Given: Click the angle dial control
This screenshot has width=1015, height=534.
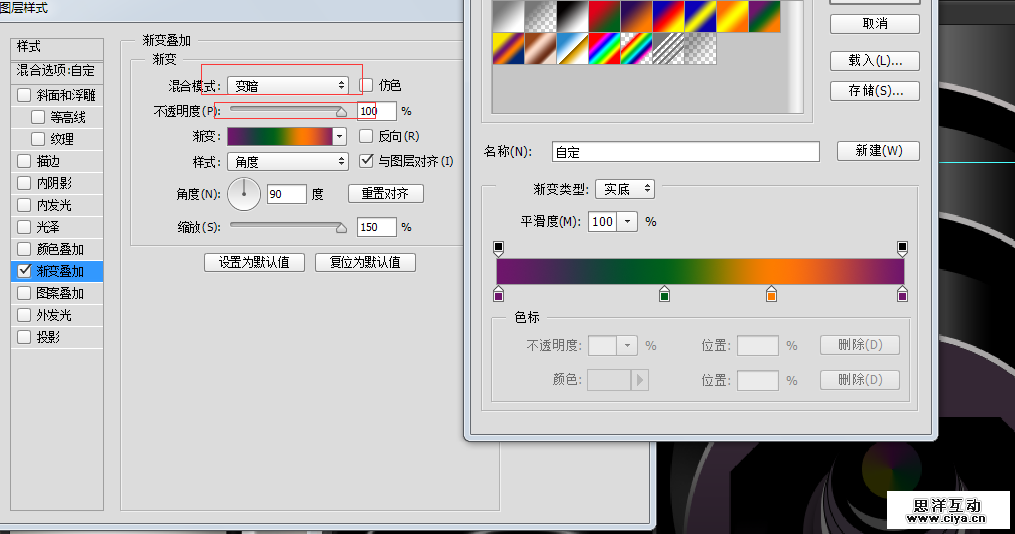Looking at the screenshot, I should click(244, 194).
